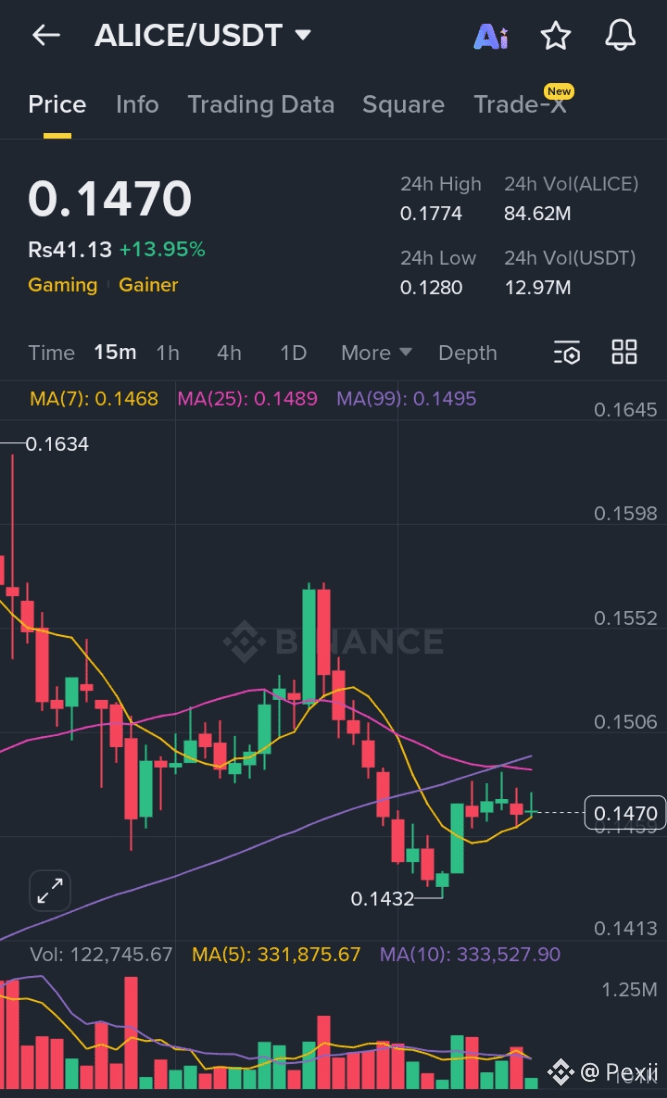Open the Depth chart view
The height and width of the screenshot is (1098, 667).
(468, 353)
